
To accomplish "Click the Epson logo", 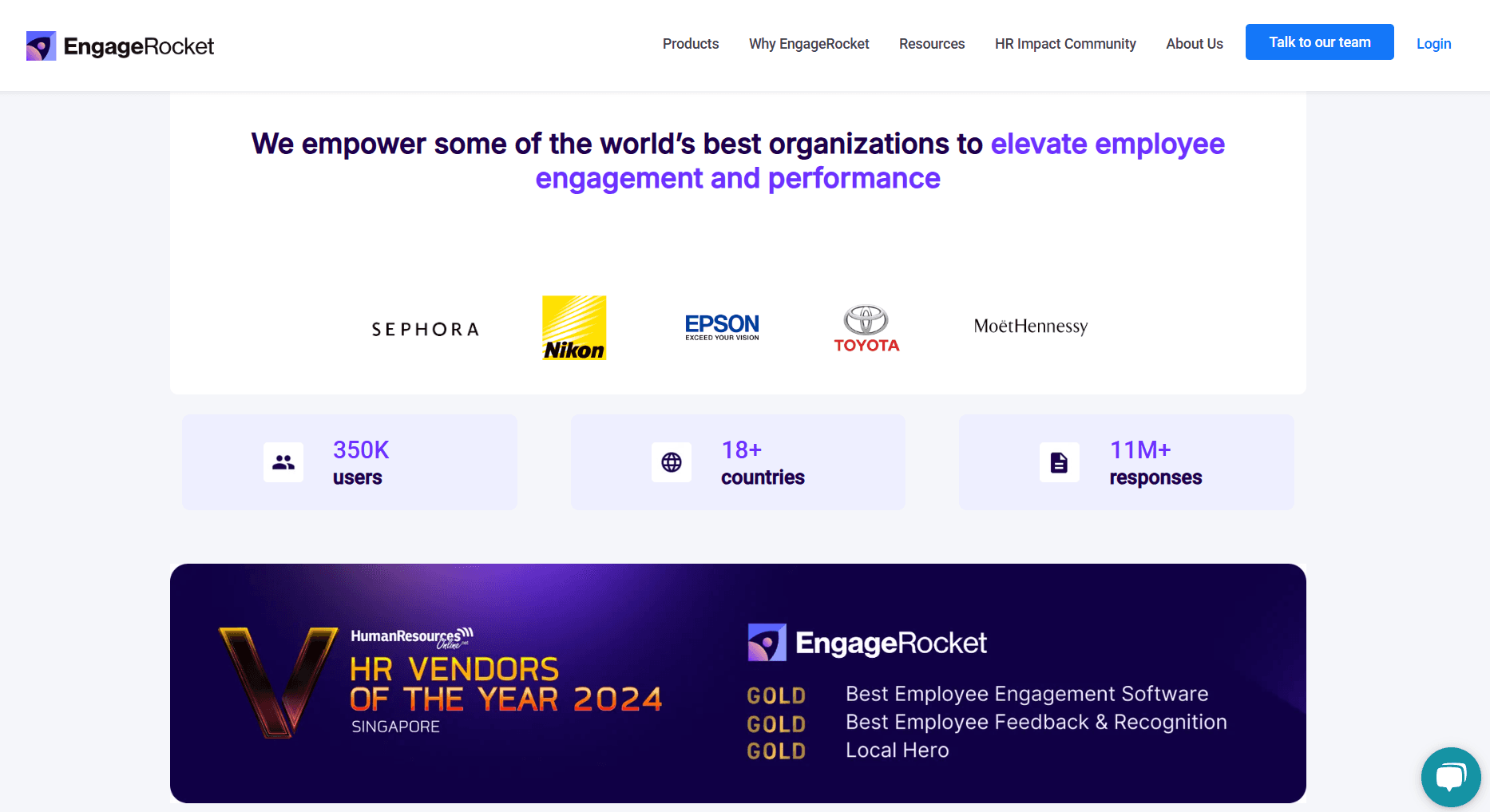I will coord(722,327).
